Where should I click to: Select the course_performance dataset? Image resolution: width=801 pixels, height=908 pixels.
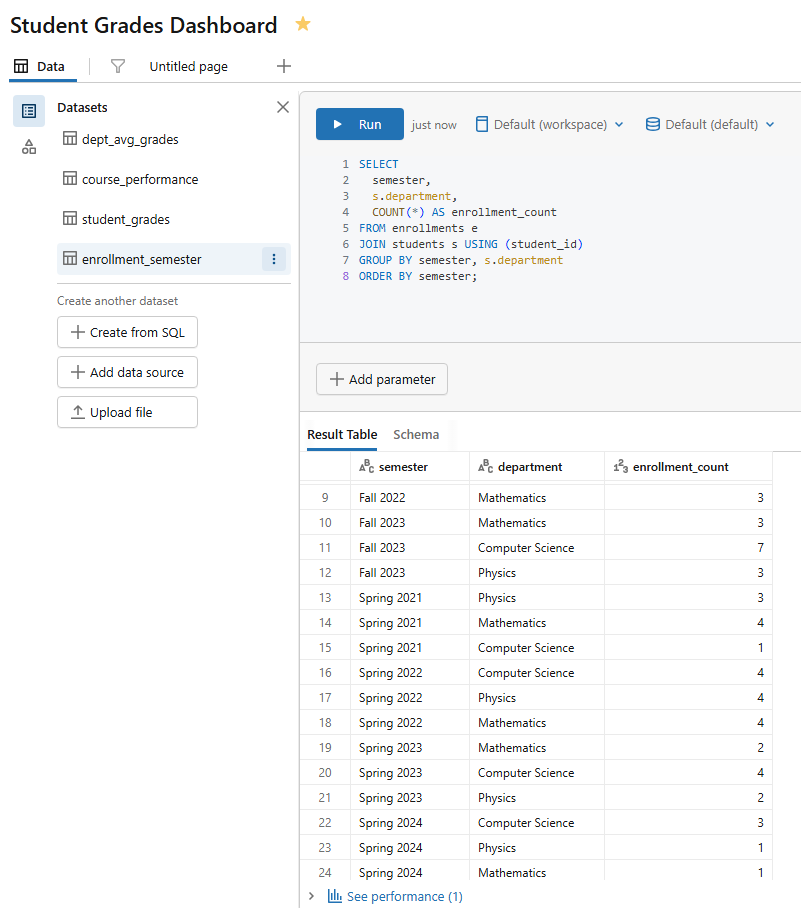click(174, 179)
